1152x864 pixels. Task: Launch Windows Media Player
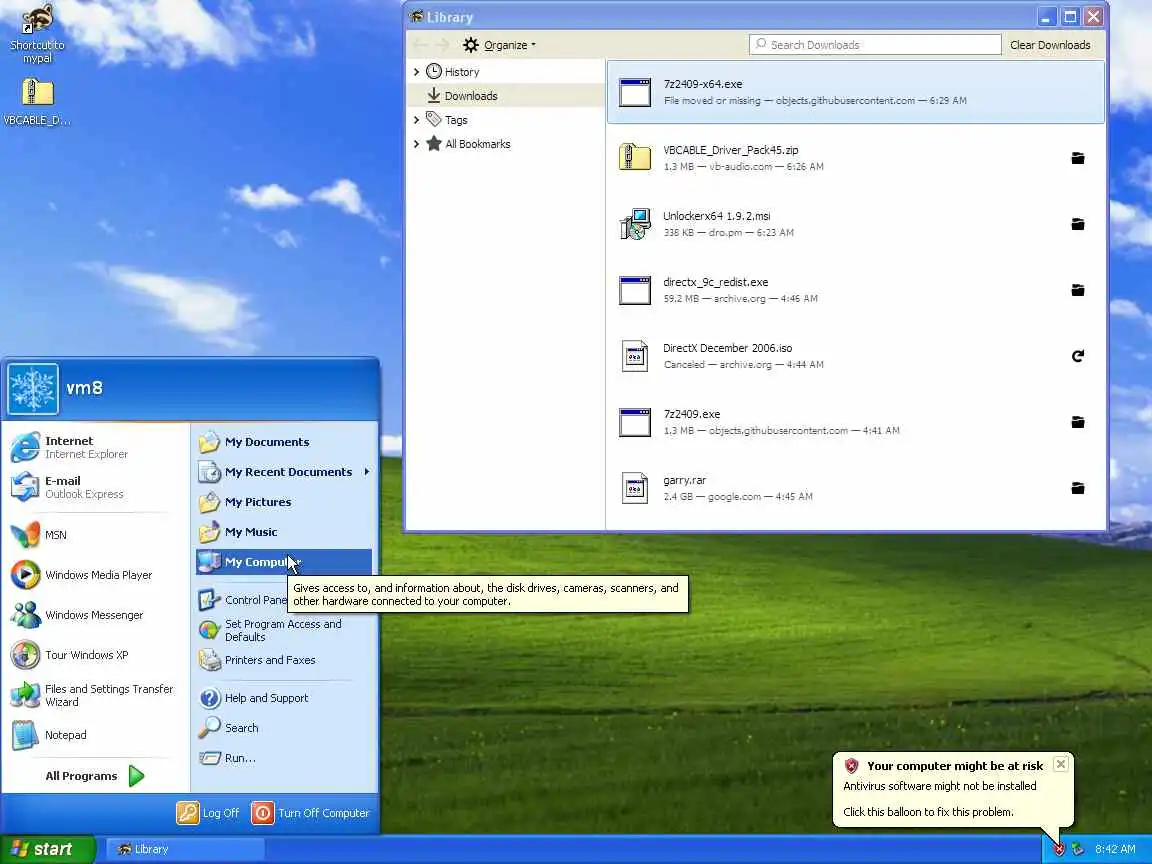[x=96, y=575]
